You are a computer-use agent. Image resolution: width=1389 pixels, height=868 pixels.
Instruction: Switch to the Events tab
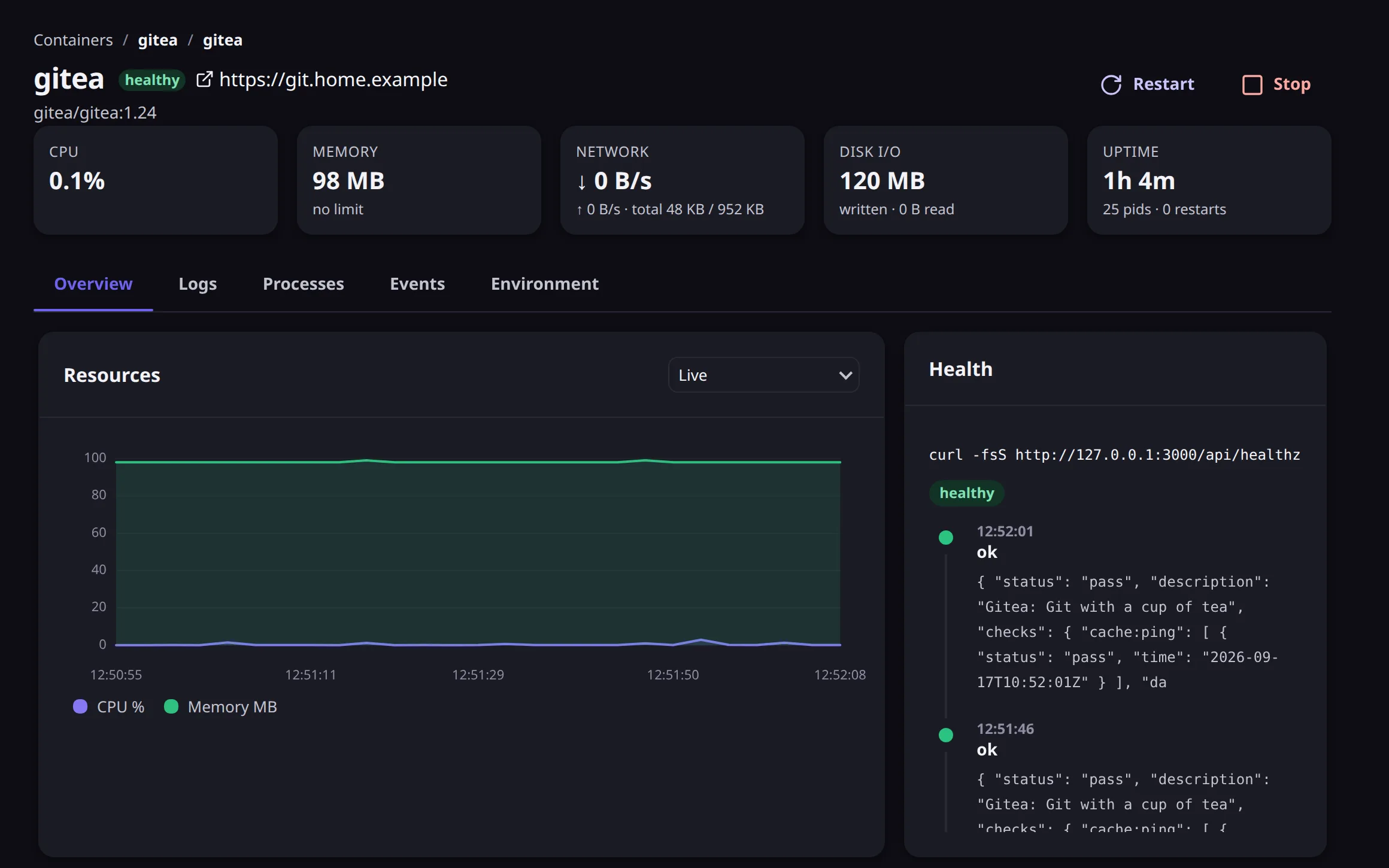pyautogui.click(x=417, y=284)
